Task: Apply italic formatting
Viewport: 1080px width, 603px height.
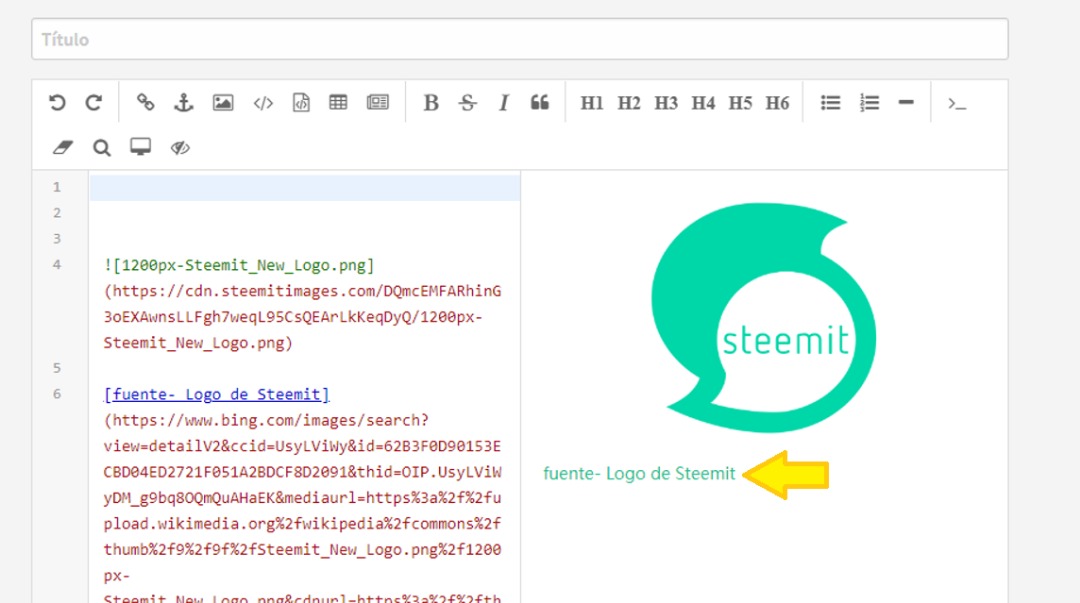Action: point(503,103)
